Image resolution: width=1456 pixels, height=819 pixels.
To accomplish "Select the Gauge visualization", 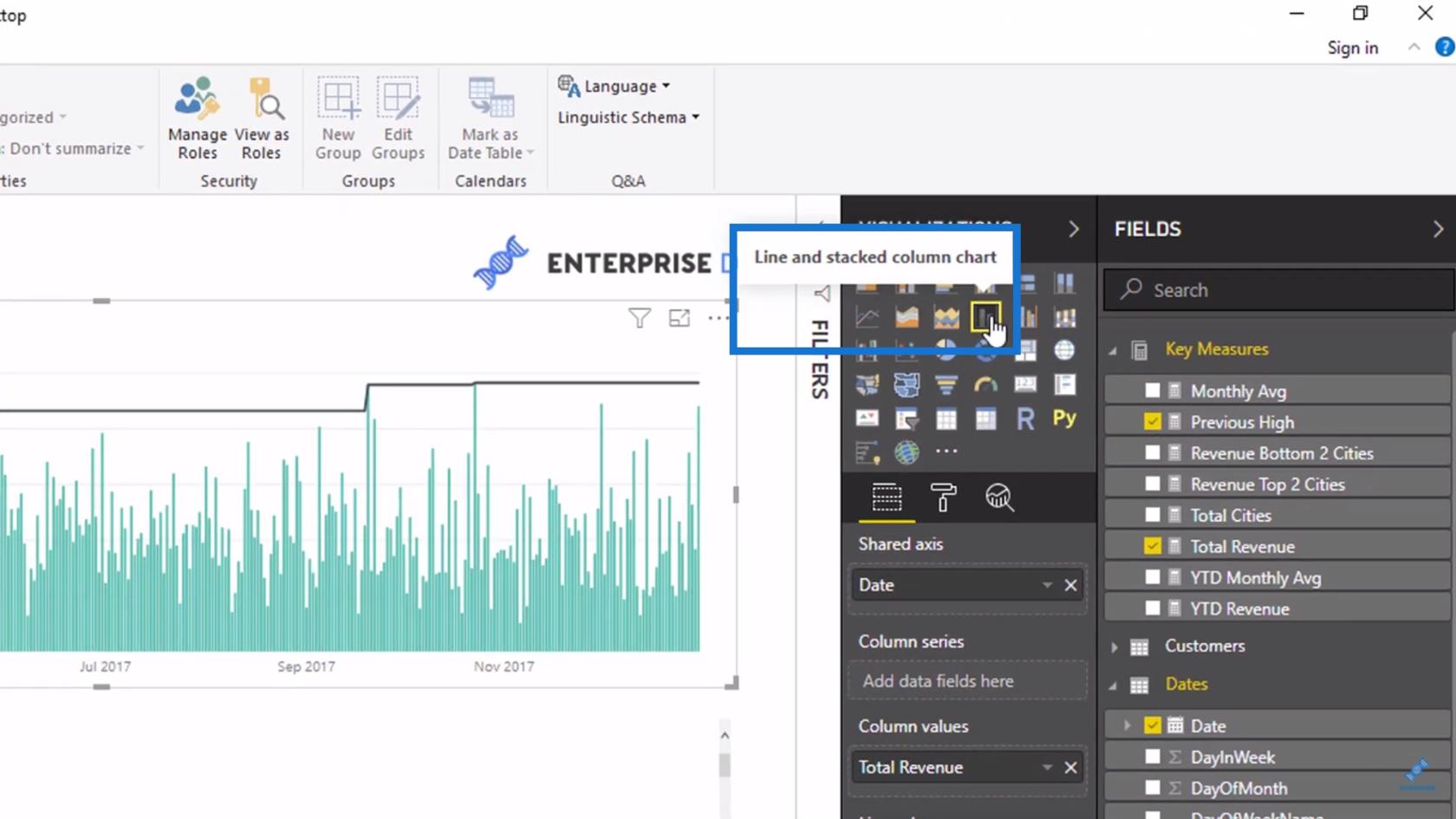I will [x=985, y=384].
